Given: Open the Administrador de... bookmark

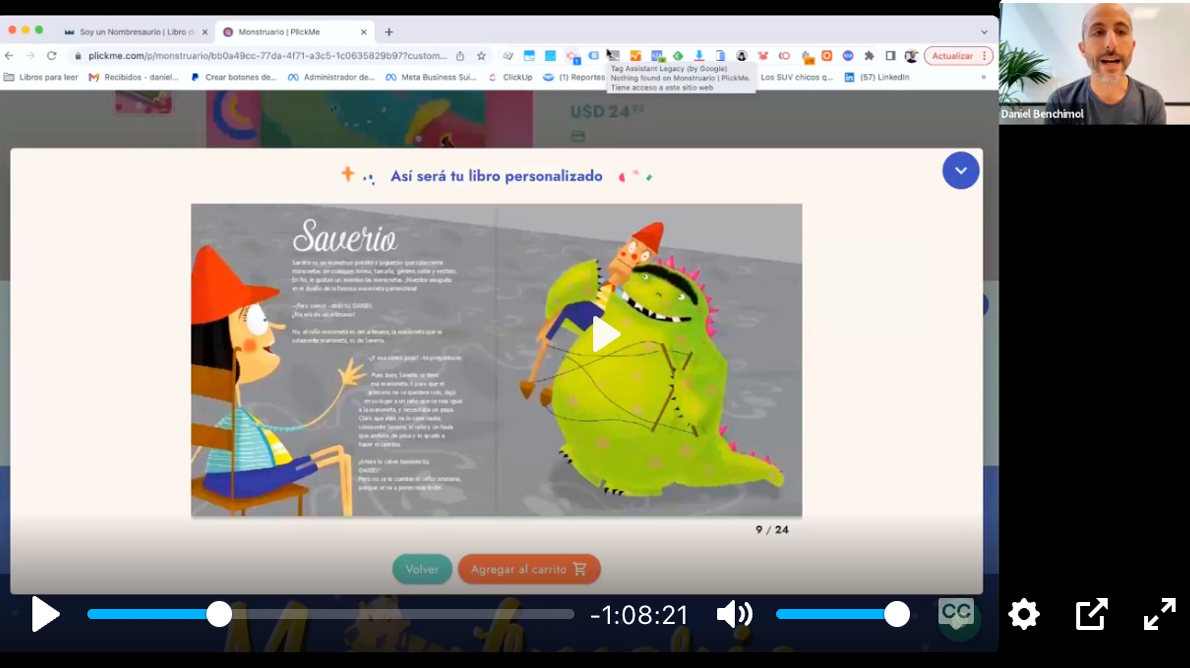Looking at the screenshot, I should pos(331,77).
